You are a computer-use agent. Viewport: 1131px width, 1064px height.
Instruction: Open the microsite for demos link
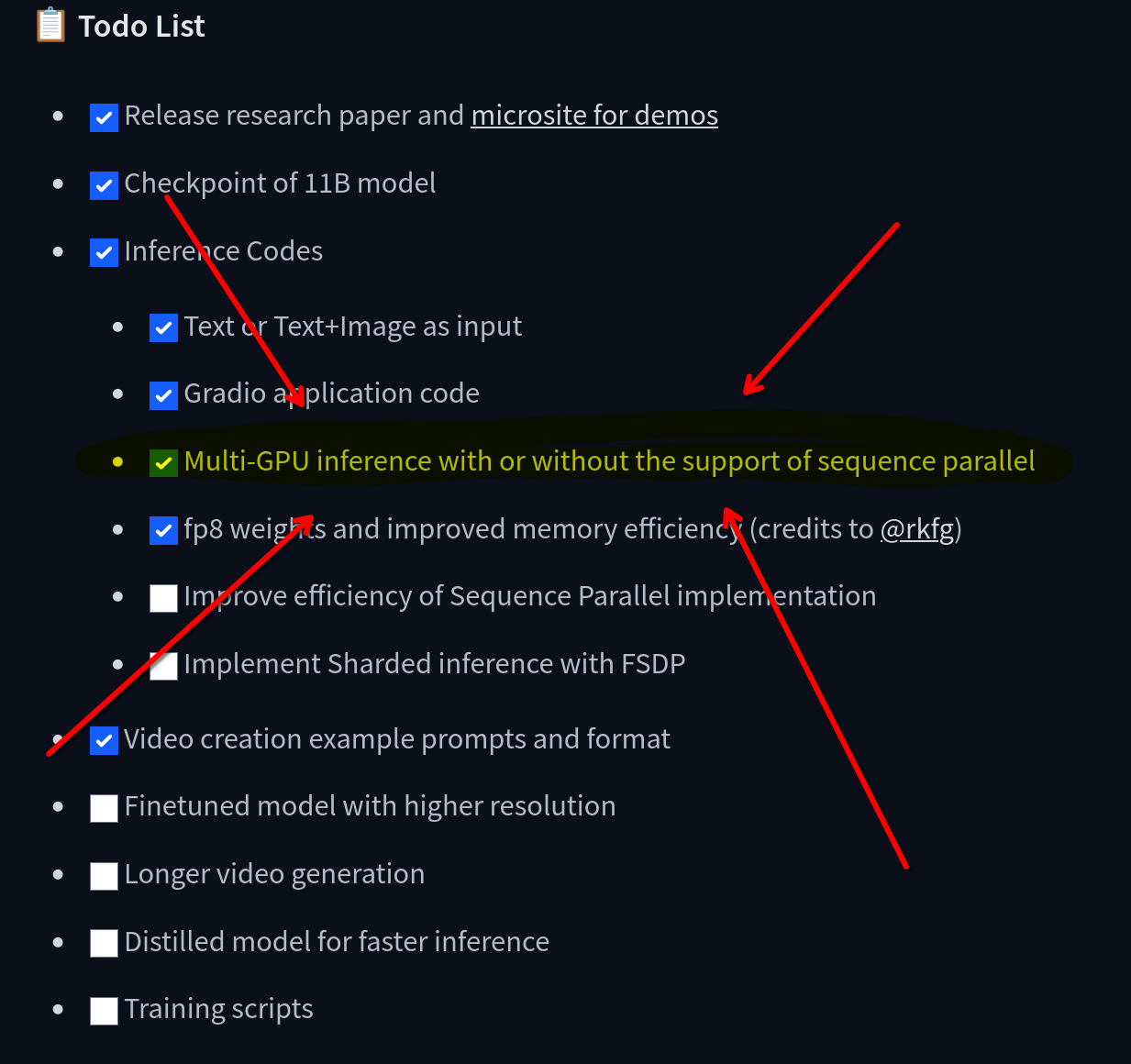pos(594,116)
